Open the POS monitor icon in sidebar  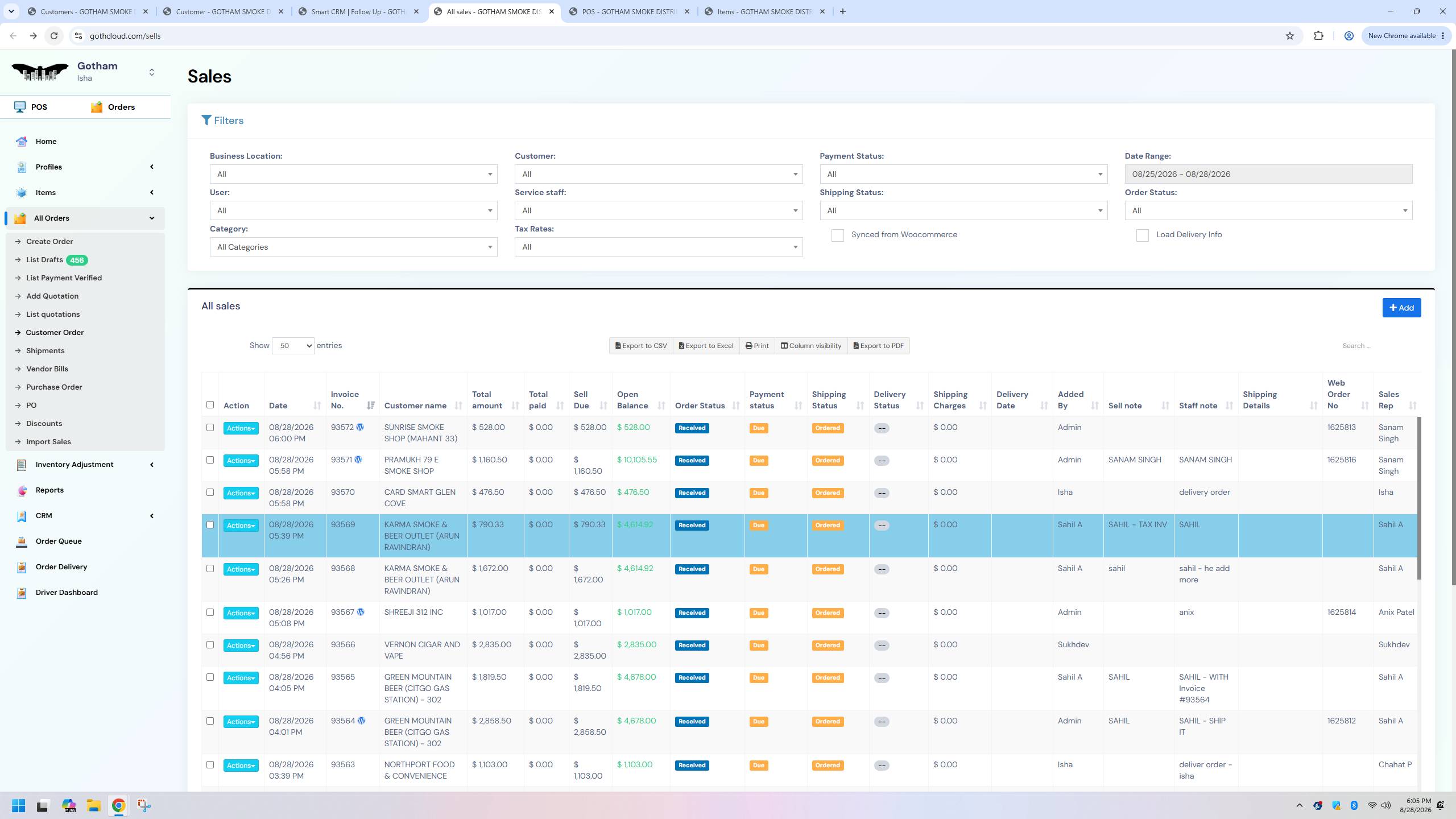click(x=20, y=107)
